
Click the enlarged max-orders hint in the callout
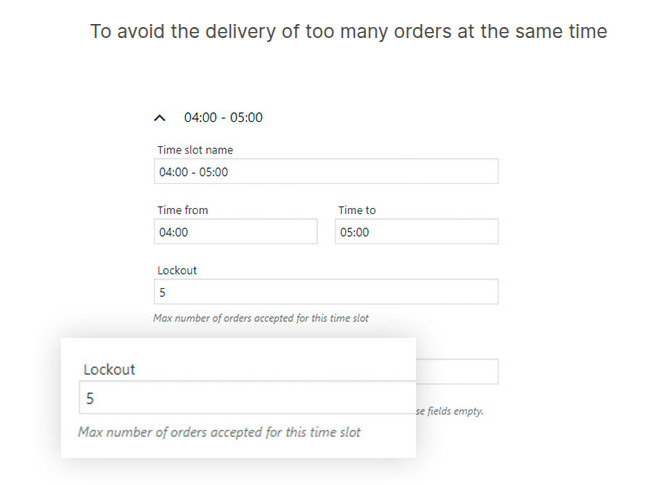pyautogui.click(x=219, y=432)
